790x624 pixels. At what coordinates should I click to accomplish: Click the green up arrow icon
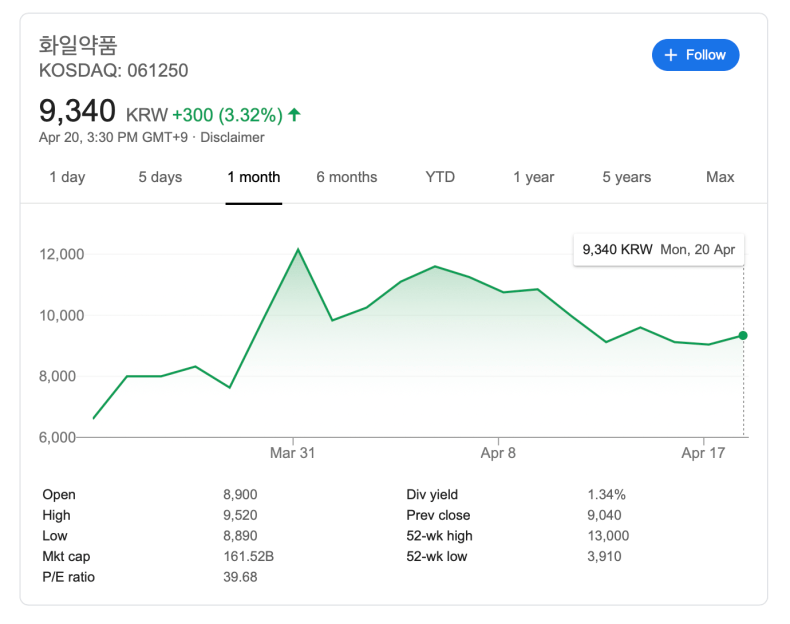294,115
